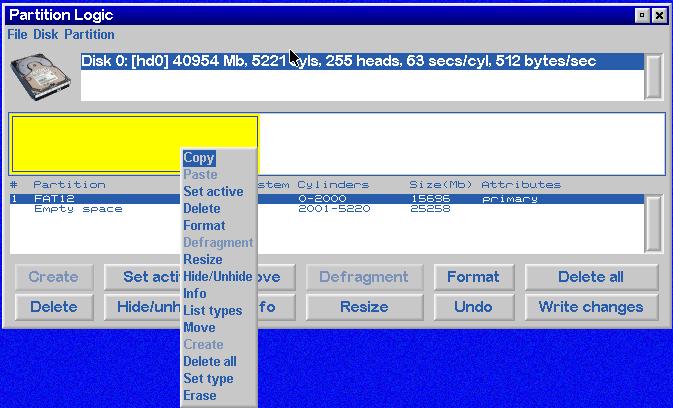
Task: Click the partially hidden Move button
Action: (276, 277)
